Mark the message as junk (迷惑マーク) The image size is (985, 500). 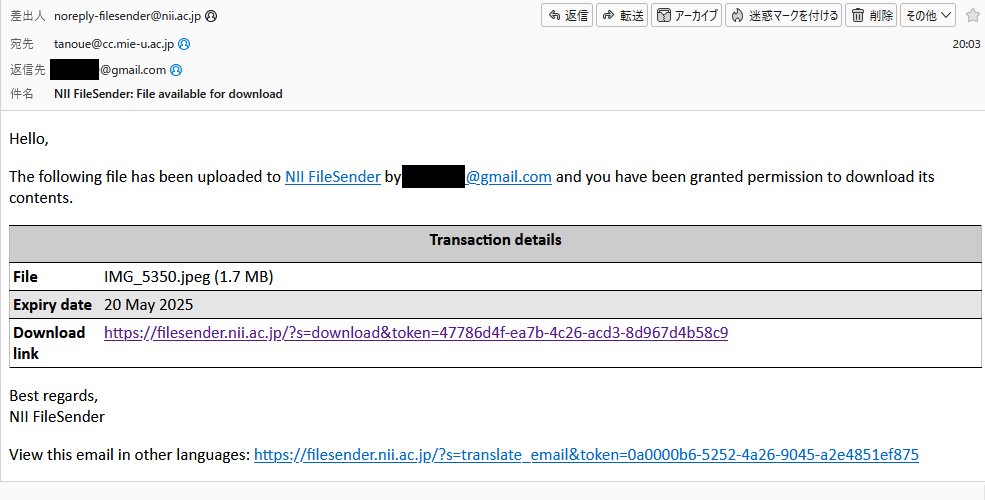(x=783, y=16)
